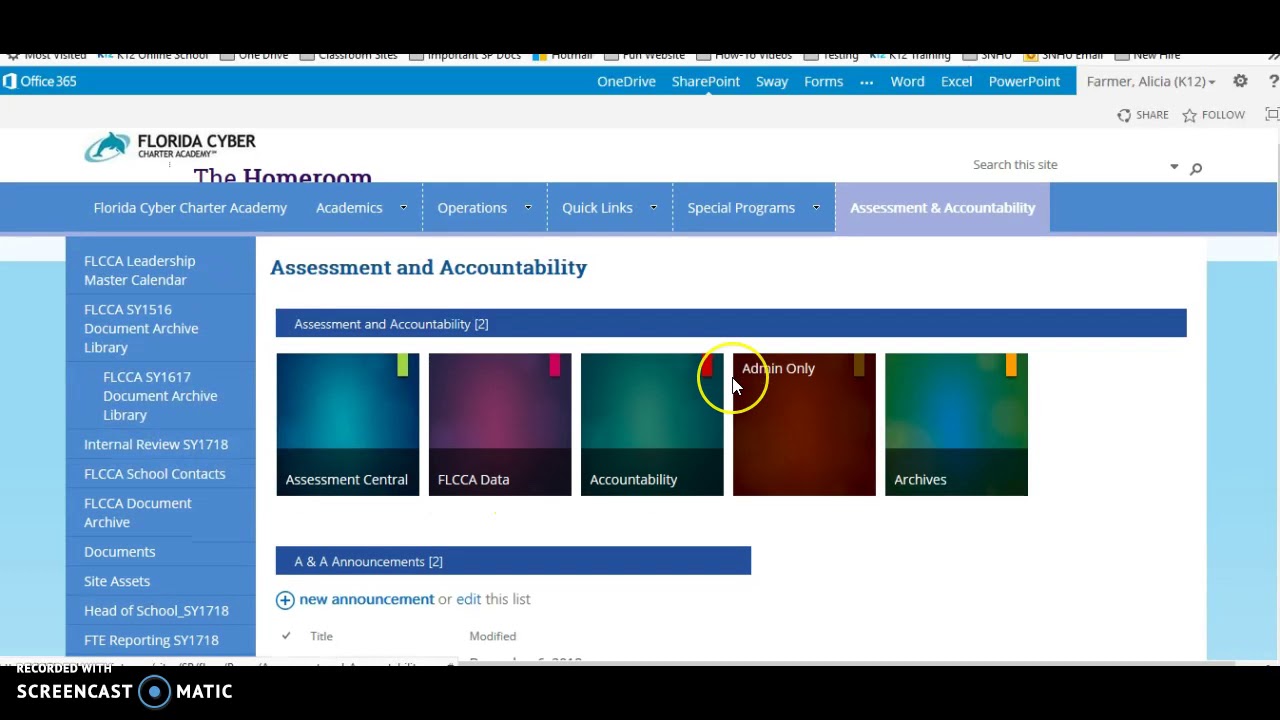Expand the Operations menu arrow
The image size is (1280, 720).
click(527, 208)
